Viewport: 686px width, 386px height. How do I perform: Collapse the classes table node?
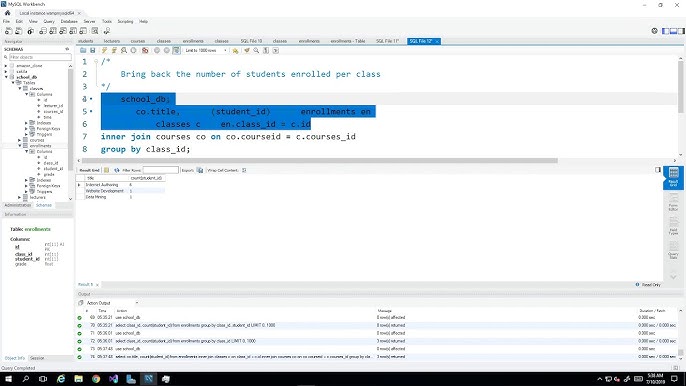20,88
